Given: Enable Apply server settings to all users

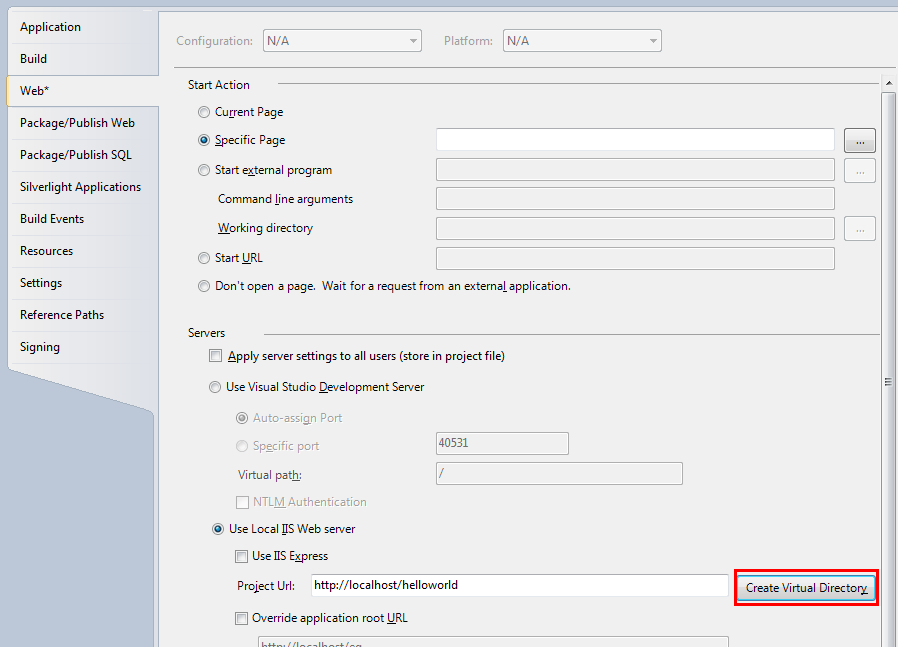Looking at the screenshot, I should pyautogui.click(x=215, y=356).
